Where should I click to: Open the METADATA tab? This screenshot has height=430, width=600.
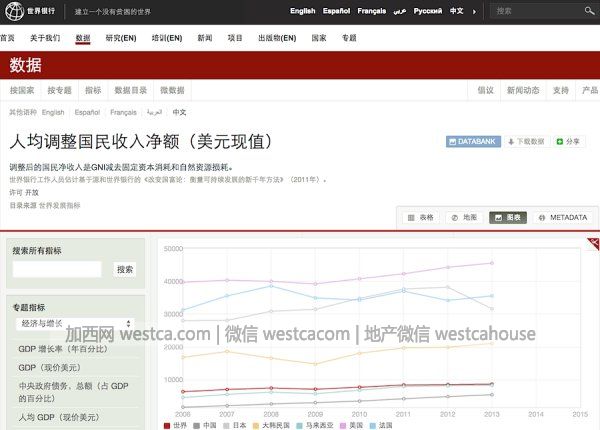point(563,218)
